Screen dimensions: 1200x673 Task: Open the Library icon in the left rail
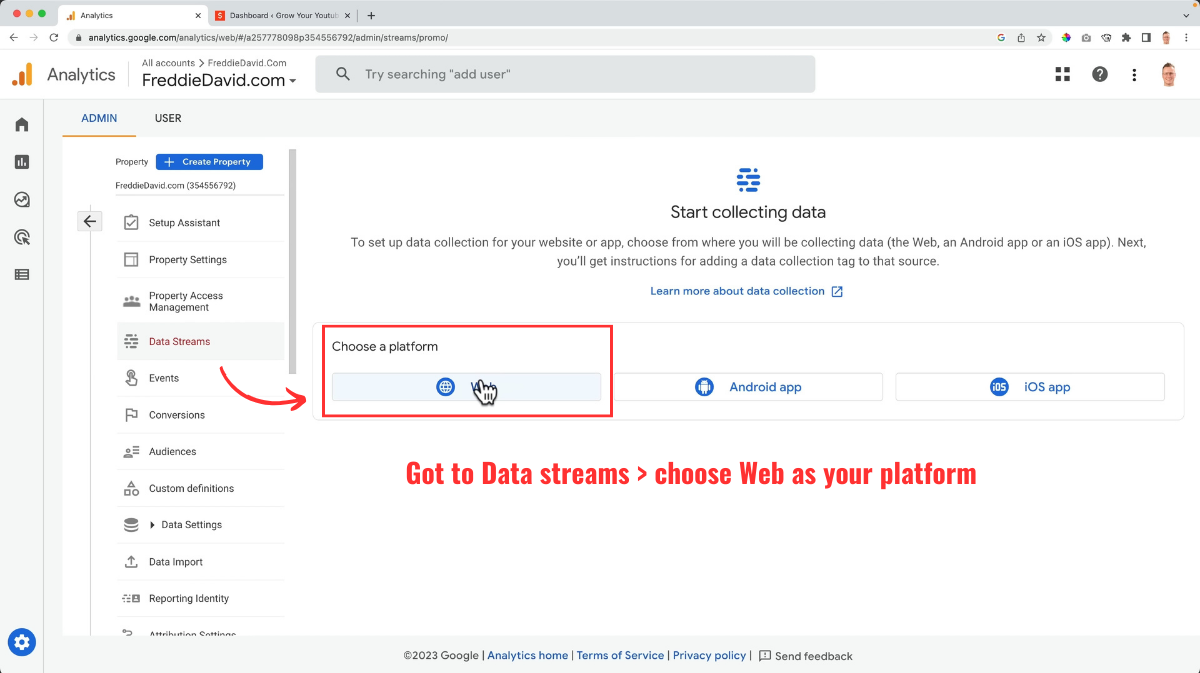tap(21, 274)
